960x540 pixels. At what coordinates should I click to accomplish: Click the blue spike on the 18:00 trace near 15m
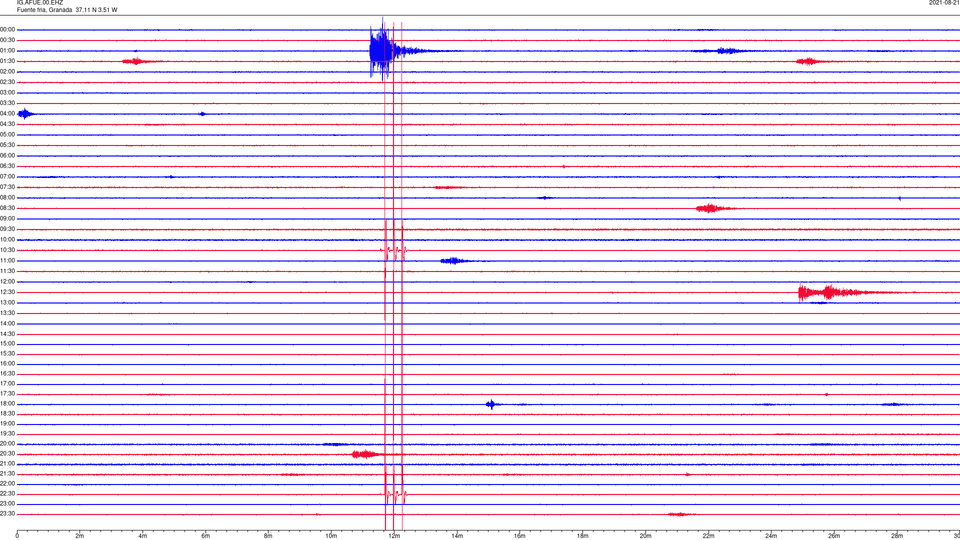click(492, 404)
